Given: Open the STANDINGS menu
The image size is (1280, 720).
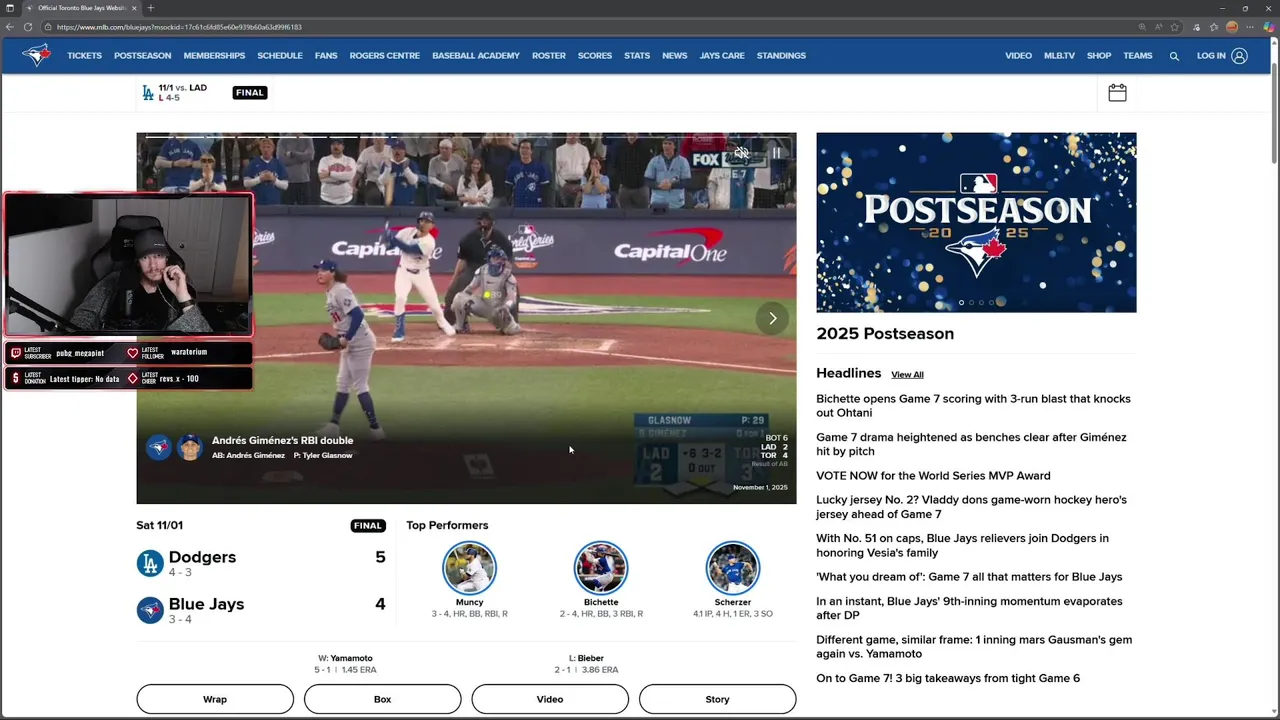Looking at the screenshot, I should (781, 56).
